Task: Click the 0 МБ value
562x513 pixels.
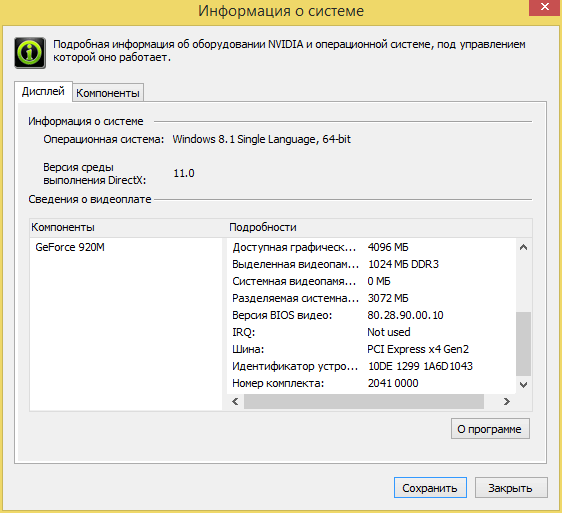Action: pyautogui.click(x=379, y=281)
